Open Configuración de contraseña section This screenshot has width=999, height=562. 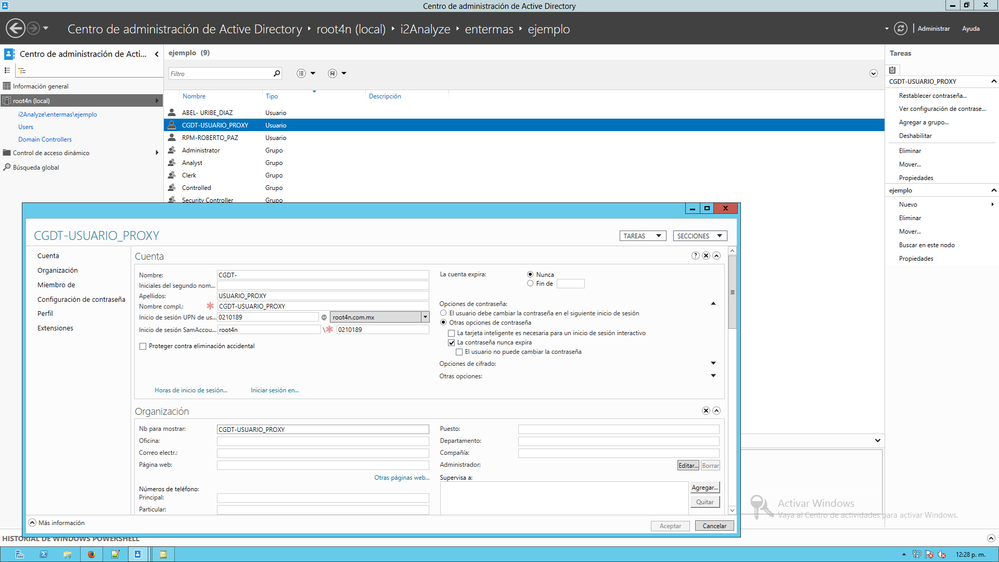81,299
